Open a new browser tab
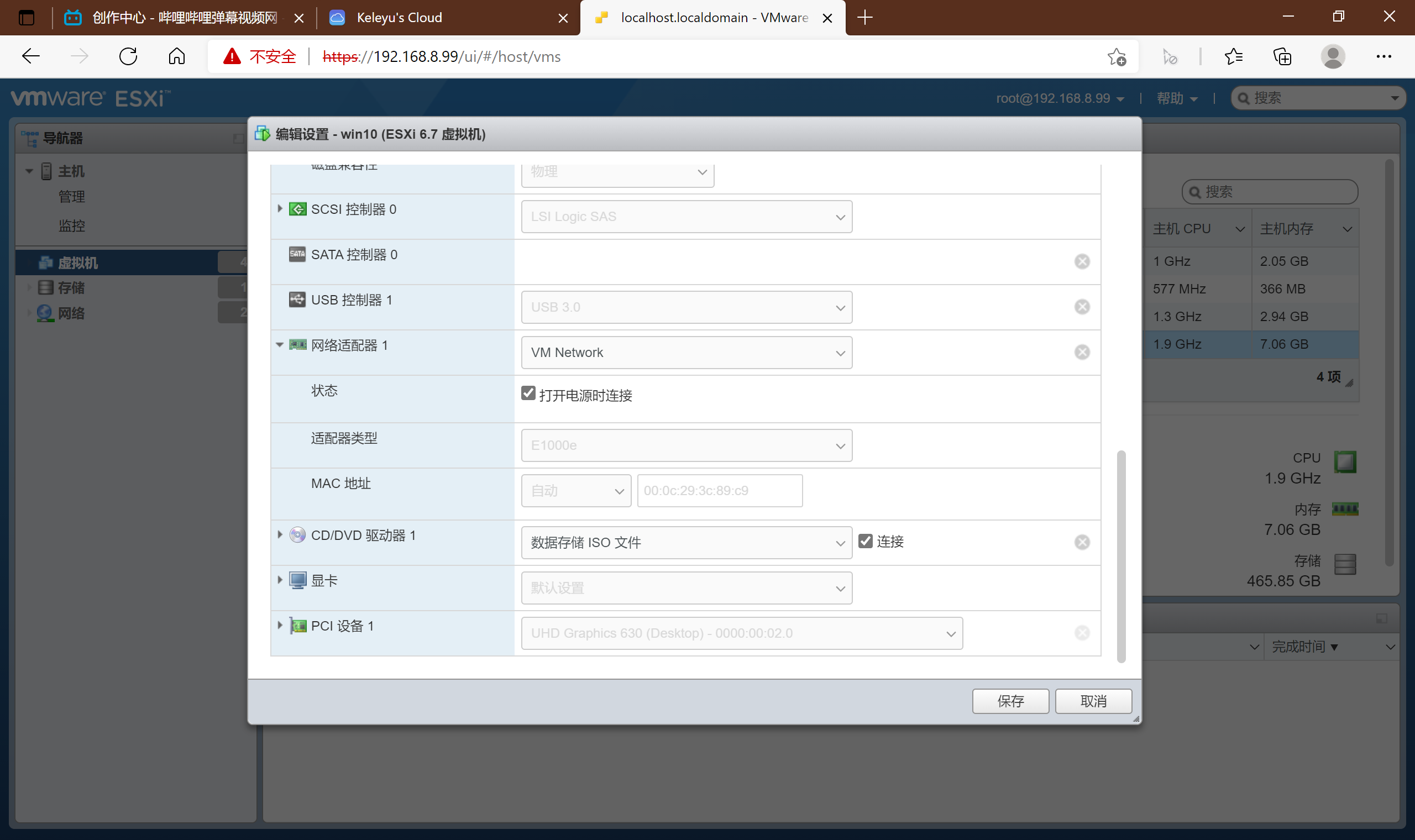The height and width of the screenshot is (840, 1415). click(865, 18)
